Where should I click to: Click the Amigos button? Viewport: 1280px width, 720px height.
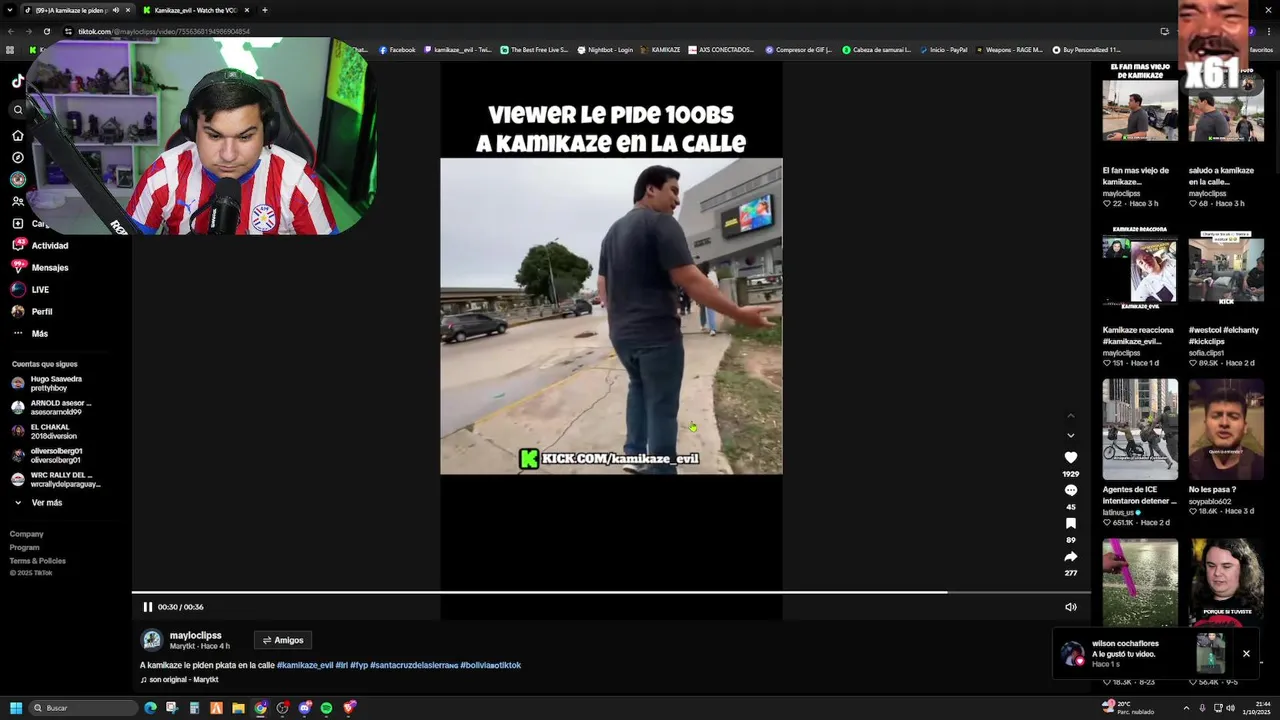[282, 640]
